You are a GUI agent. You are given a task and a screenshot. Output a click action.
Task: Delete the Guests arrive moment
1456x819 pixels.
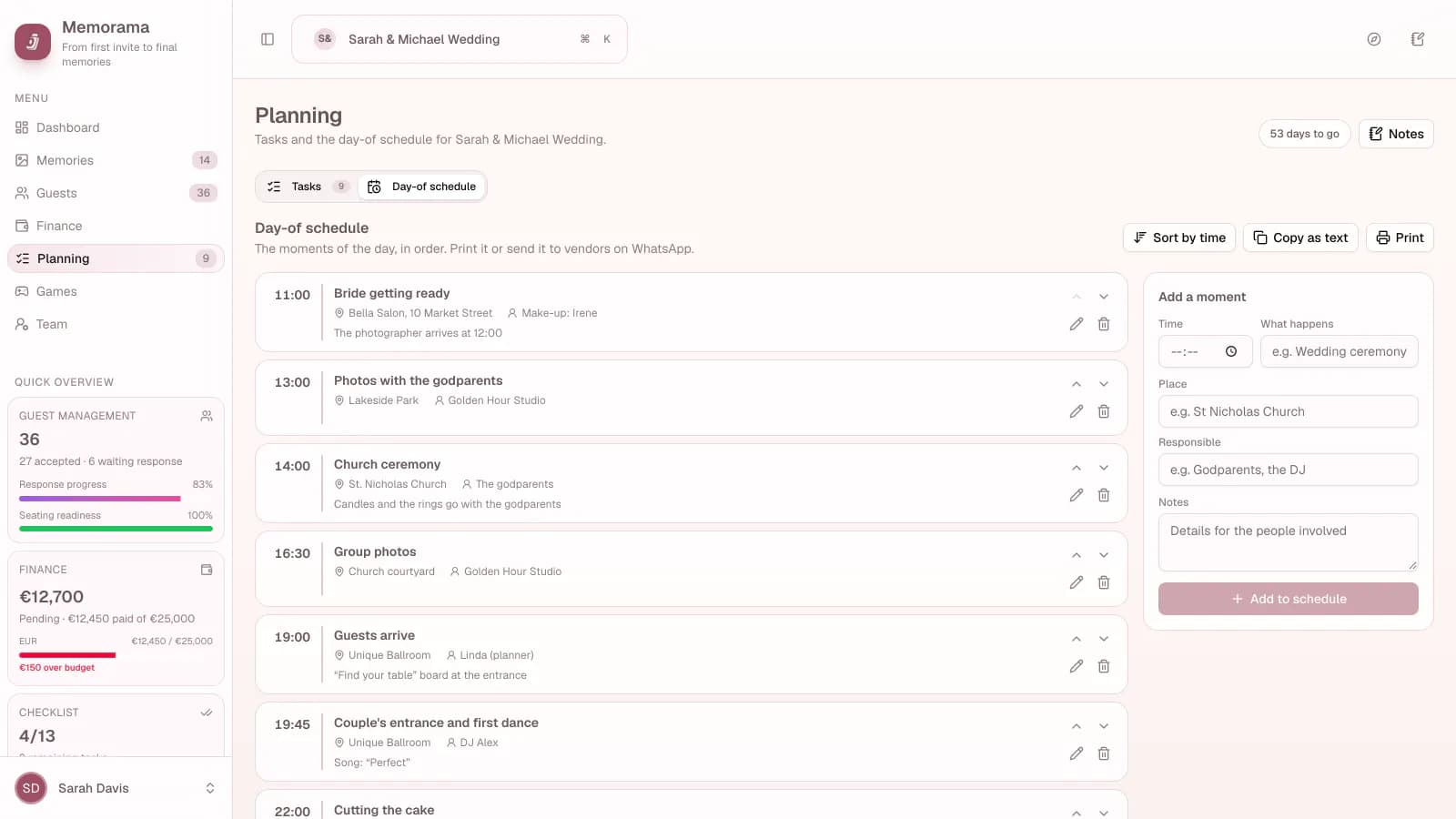(1104, 666)
